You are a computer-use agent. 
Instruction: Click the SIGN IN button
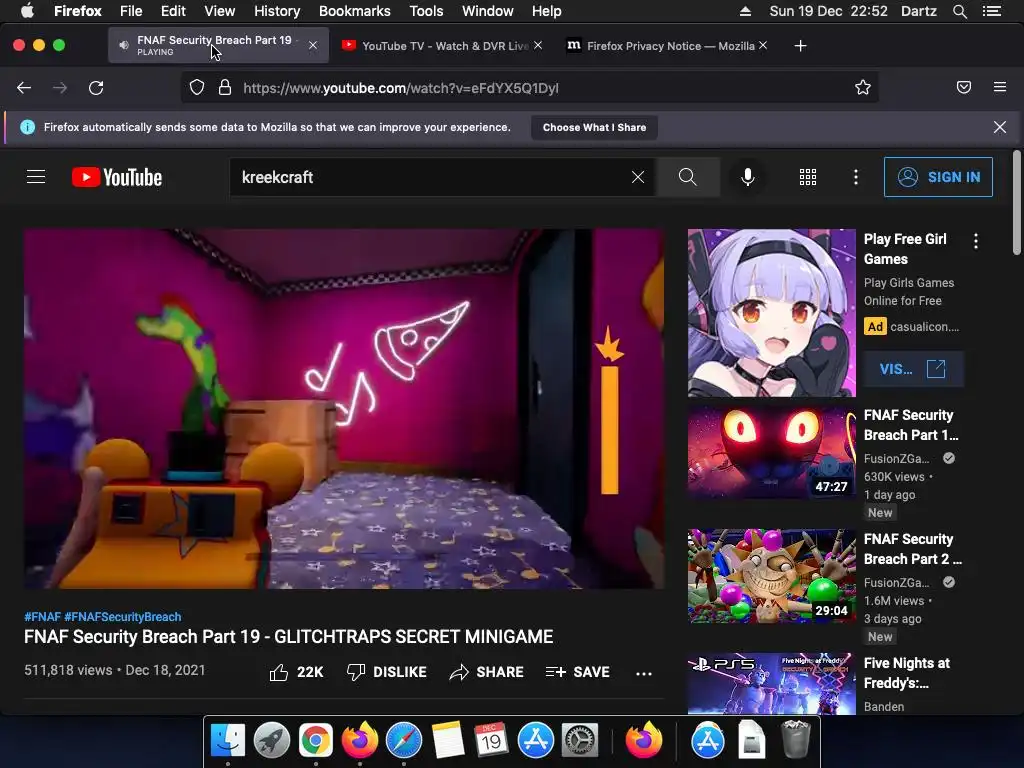point(938,177)
